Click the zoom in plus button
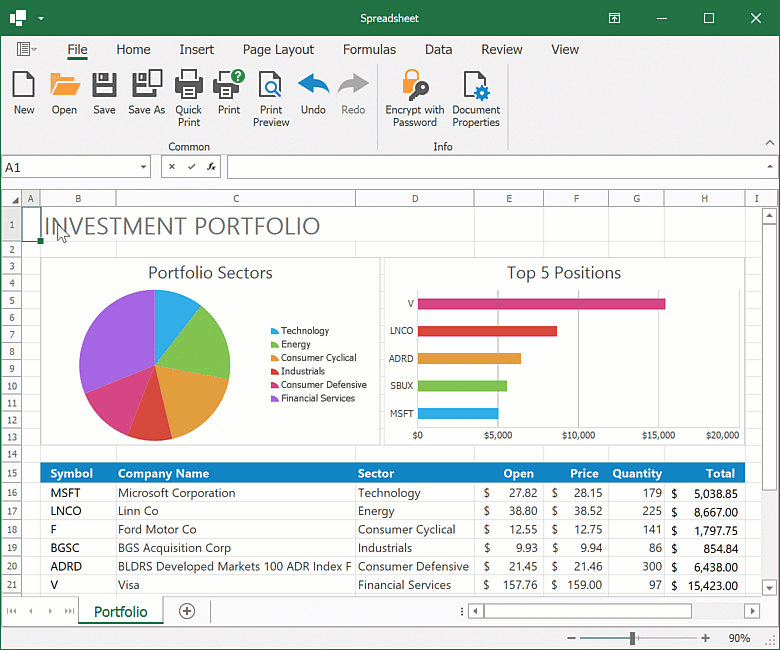 click(x=705, y=638)
